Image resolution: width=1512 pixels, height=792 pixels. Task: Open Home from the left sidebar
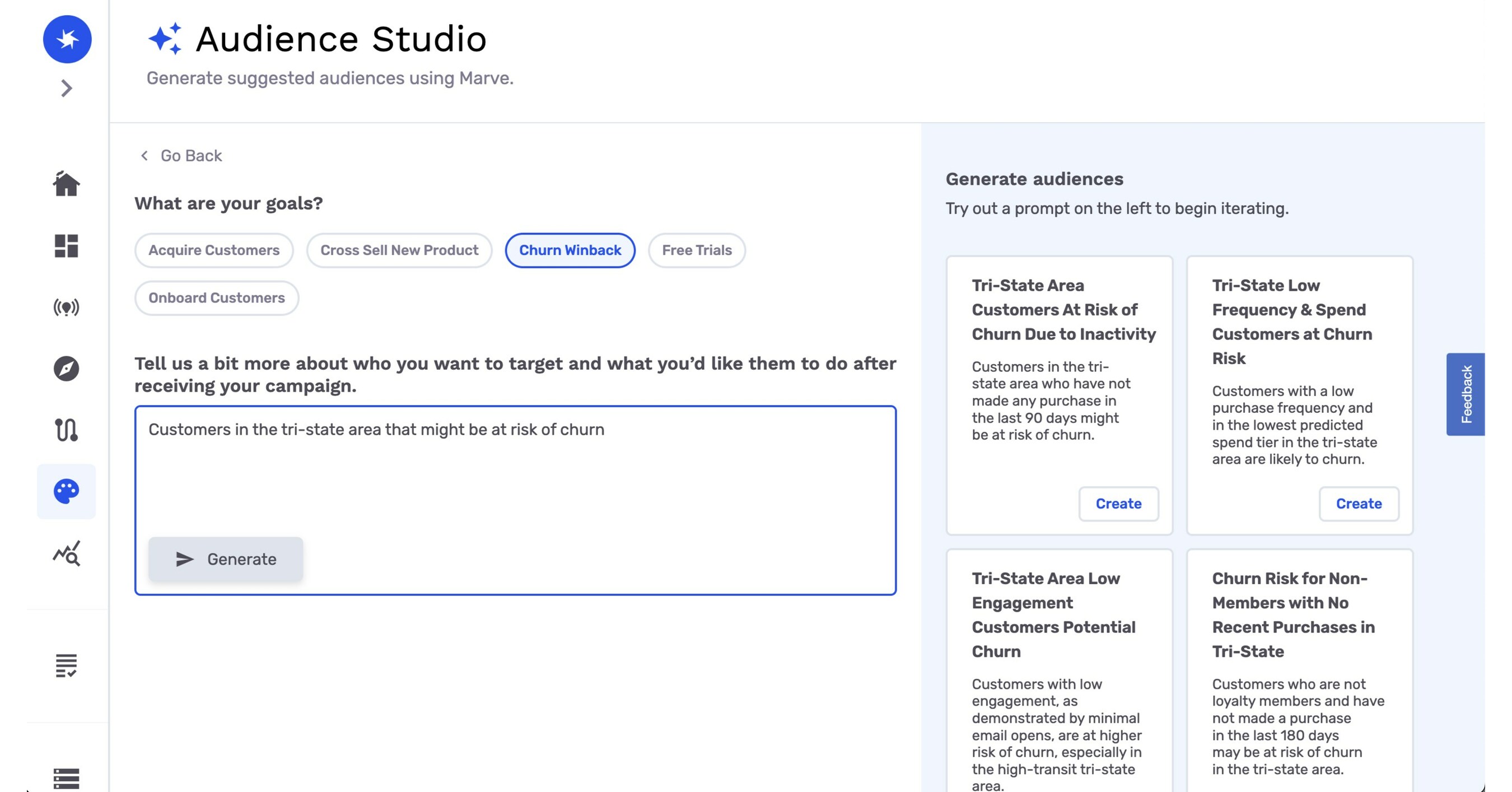(66, 185)
